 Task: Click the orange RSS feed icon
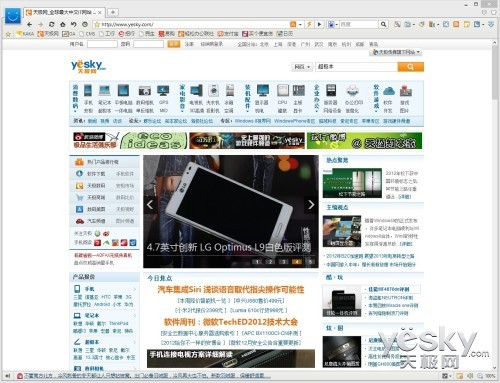pyautogui.click(x=293, y=24)
